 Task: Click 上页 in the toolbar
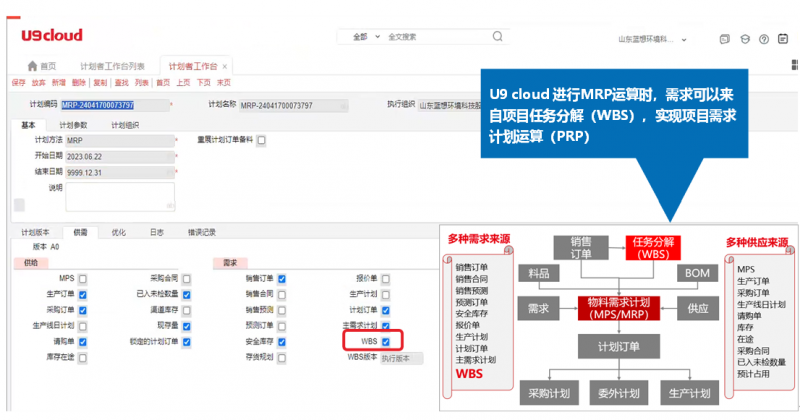(183, 82)
